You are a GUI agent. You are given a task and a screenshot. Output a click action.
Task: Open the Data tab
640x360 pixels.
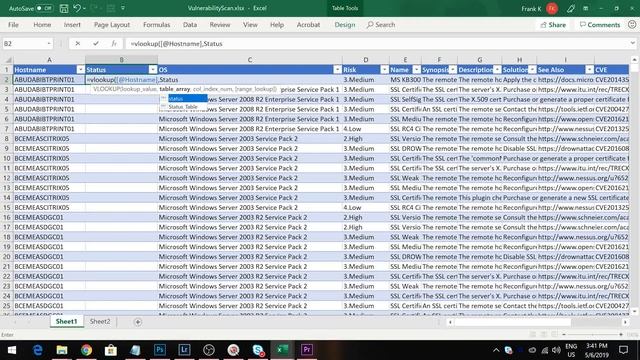tap(190, 24)
